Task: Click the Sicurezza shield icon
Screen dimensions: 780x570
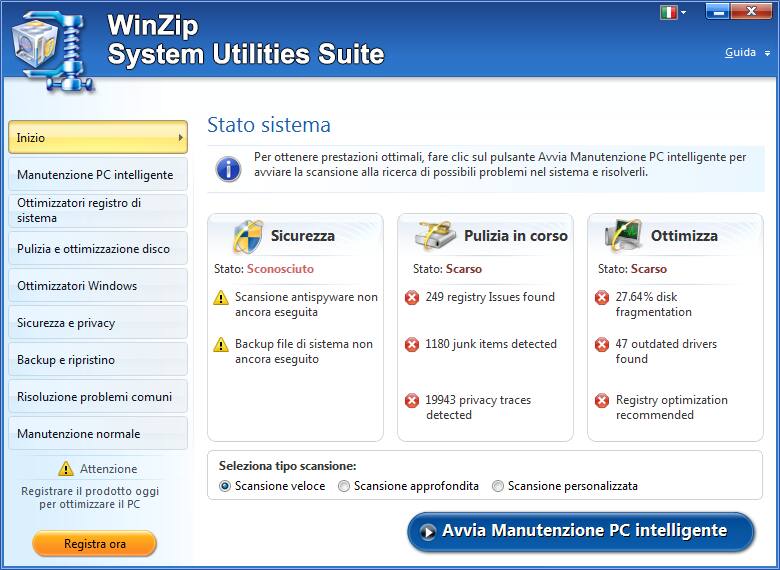Action: [246, 237]
